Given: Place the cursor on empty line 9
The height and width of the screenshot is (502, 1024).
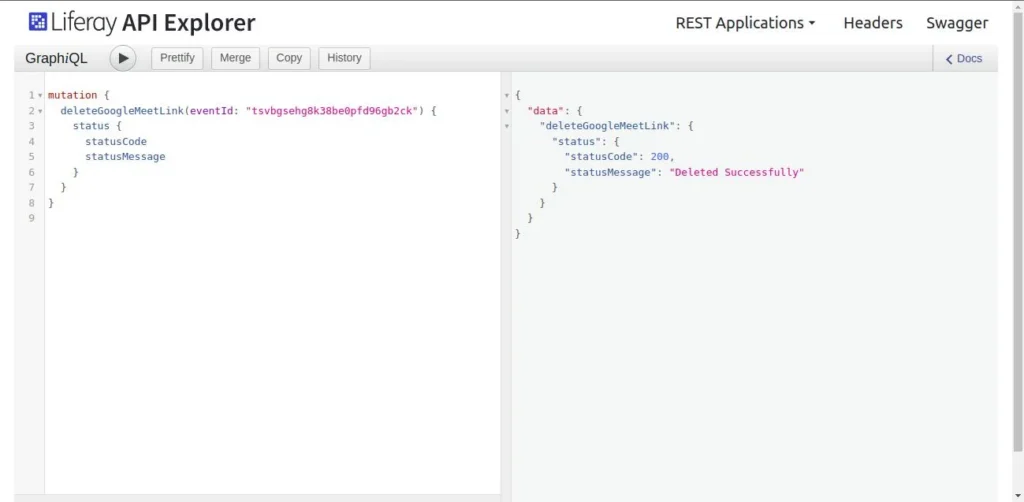Looking at the screenshot, I should click(272, 218).
